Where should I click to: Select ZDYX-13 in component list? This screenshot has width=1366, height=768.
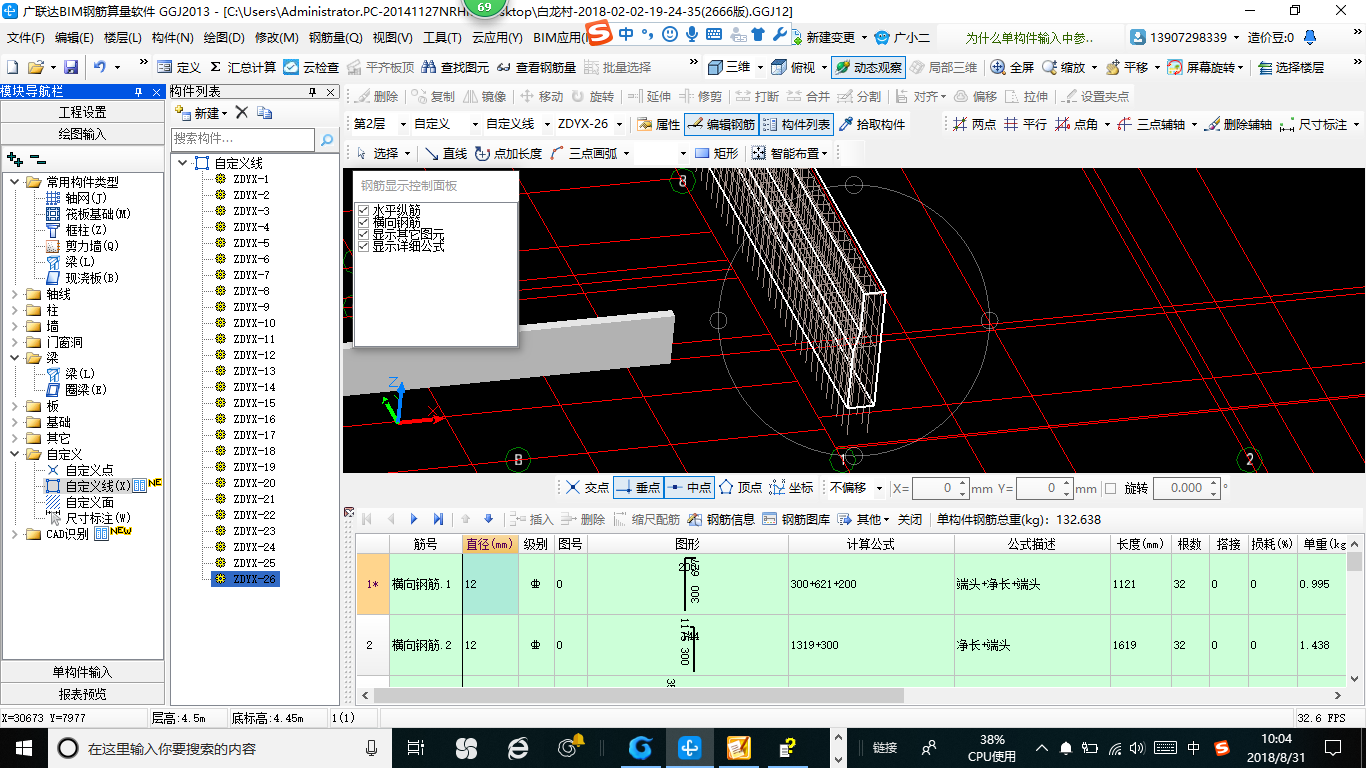pyautogui.click(x=254, y=371)
